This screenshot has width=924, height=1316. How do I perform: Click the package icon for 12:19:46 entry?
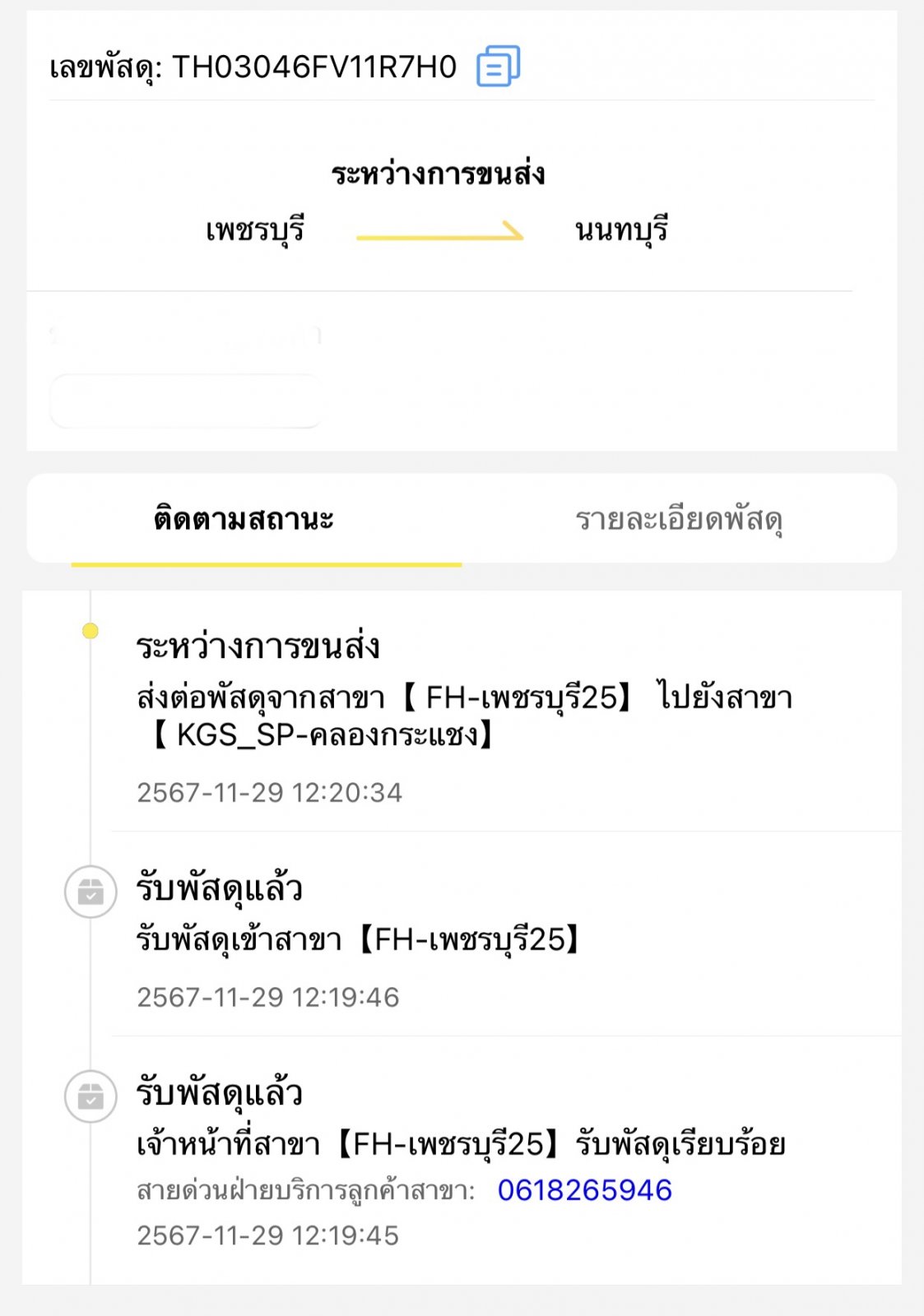coord(91,892)
